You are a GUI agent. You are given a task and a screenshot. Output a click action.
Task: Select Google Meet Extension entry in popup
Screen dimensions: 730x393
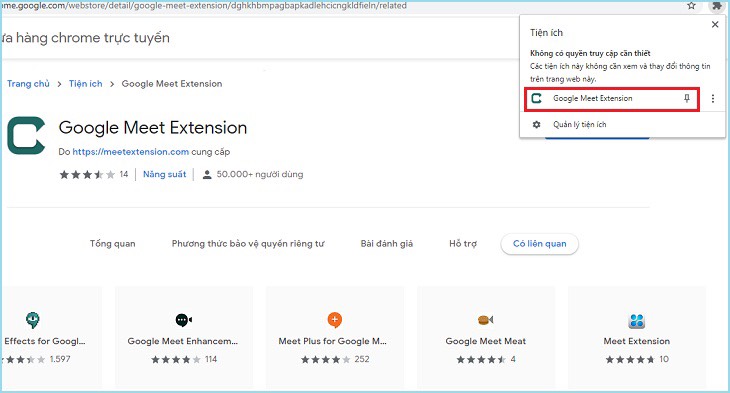[x=612, y=99]
